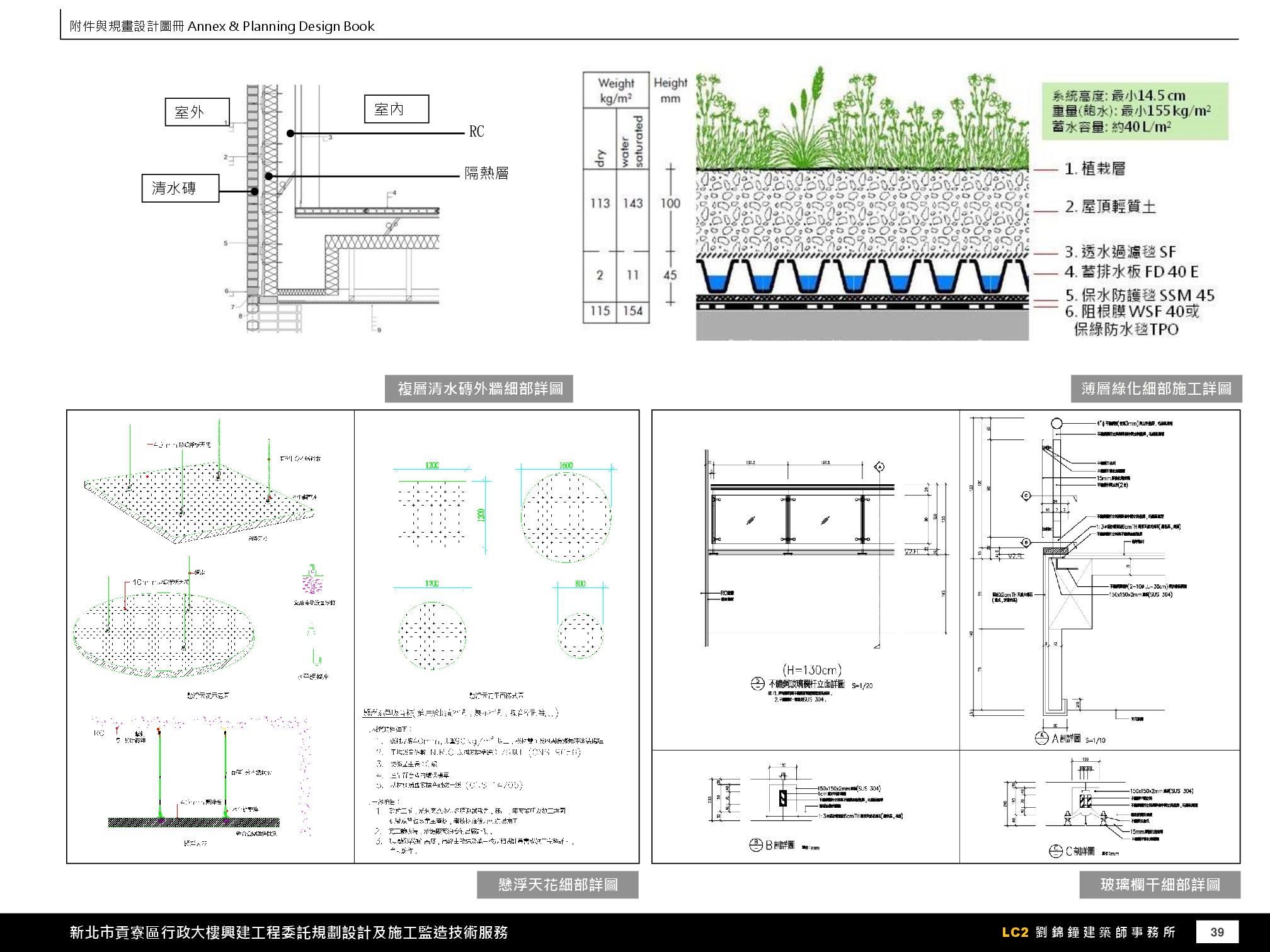Click the 室外 outdoor label box
1270x952 pixels.
(x=197, y=112)
